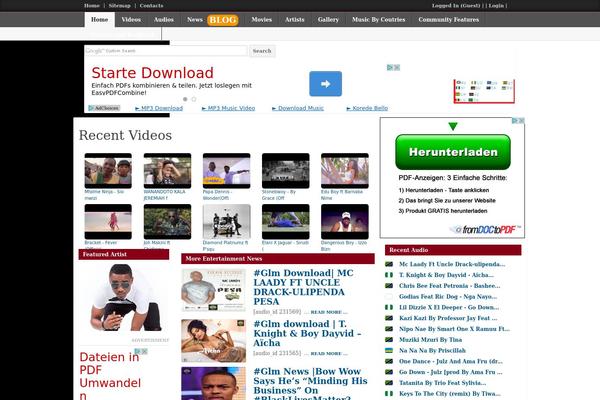Click the flag icon beside One Dance - Julz
Viewport: 600px width, 400px height.
coord(389,361)
